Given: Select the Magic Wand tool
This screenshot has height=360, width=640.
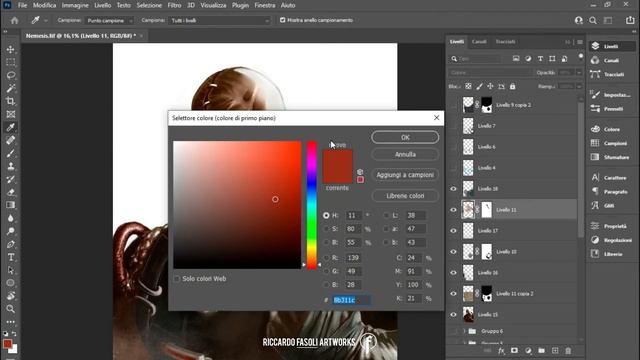Looking at the screenshot, I should [x=11, y=88].
